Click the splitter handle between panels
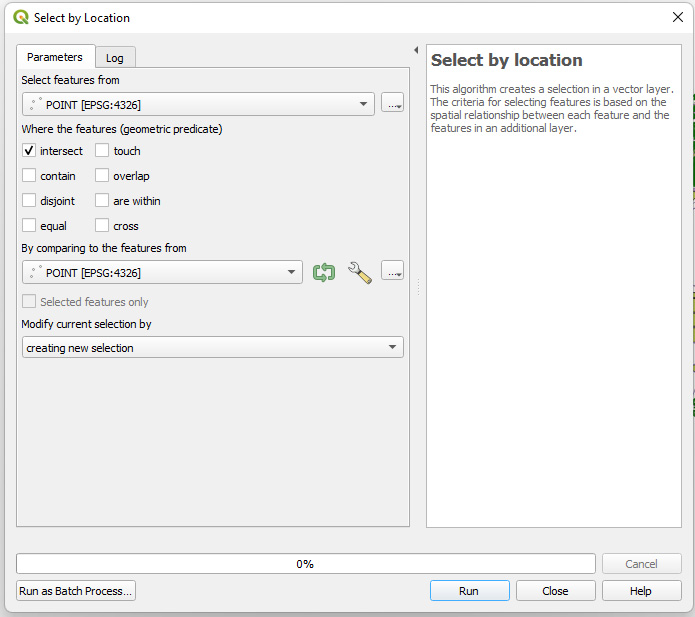The height and width of the screenshot is (617, 695). (418, 287)
